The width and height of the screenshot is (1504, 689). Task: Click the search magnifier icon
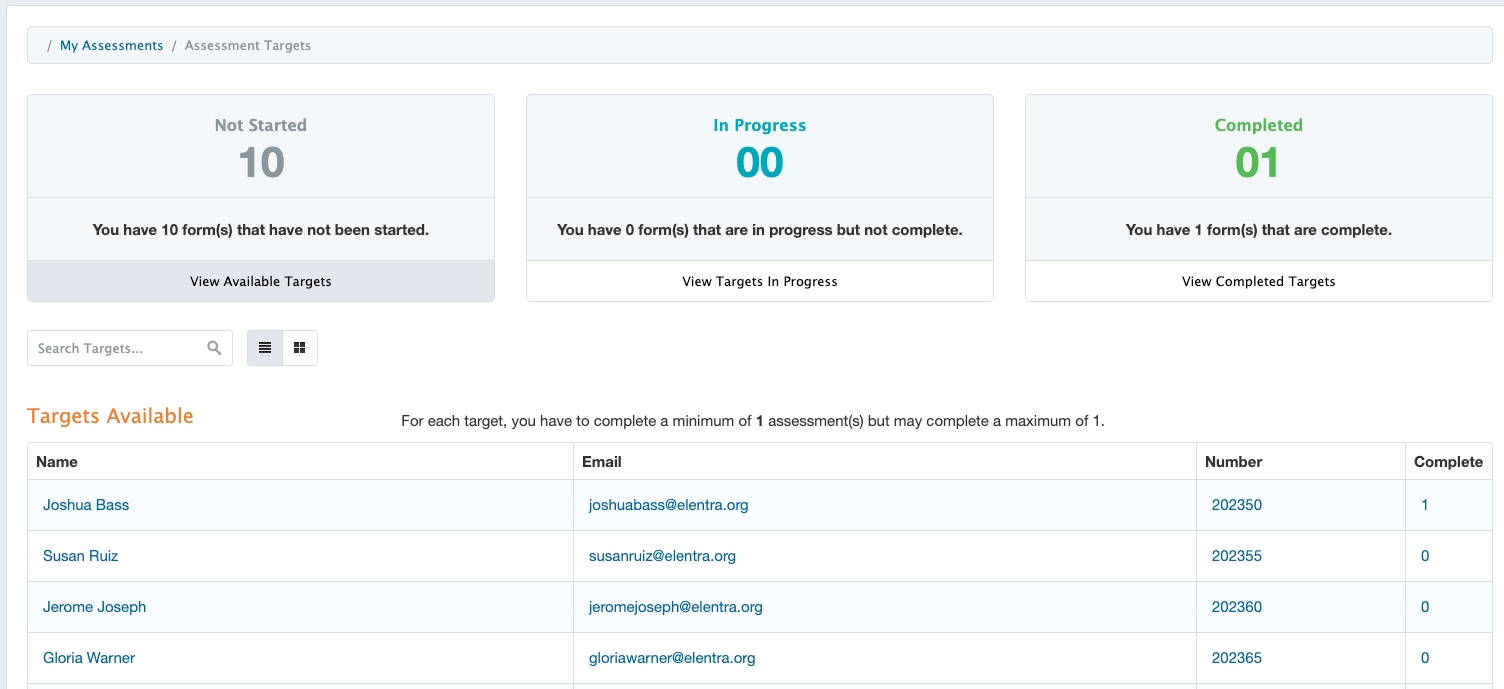214,348
